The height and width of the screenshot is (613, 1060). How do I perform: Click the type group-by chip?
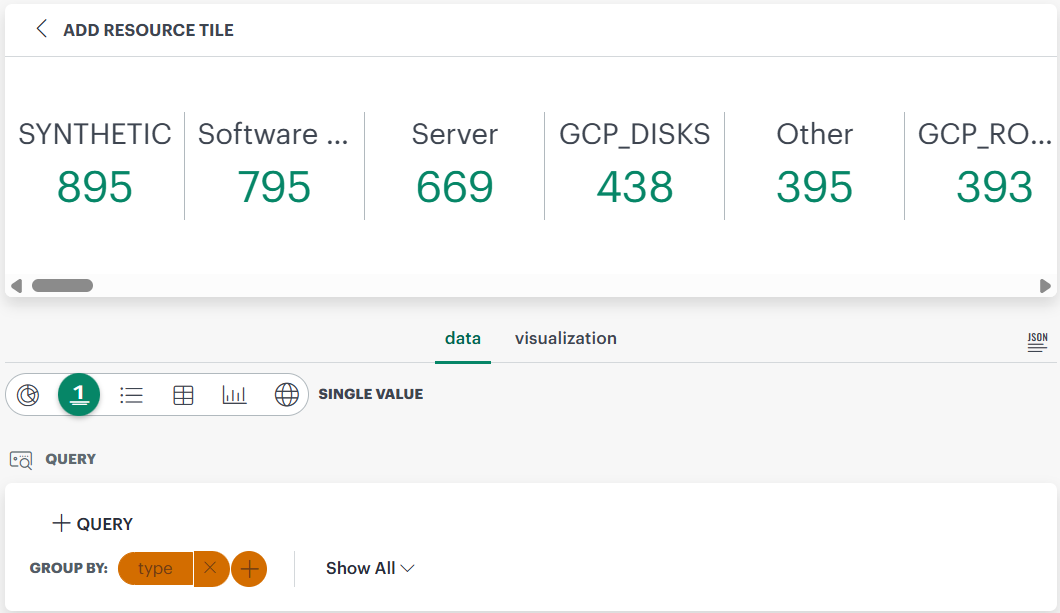pyautogui.click(x=156, y=568)
